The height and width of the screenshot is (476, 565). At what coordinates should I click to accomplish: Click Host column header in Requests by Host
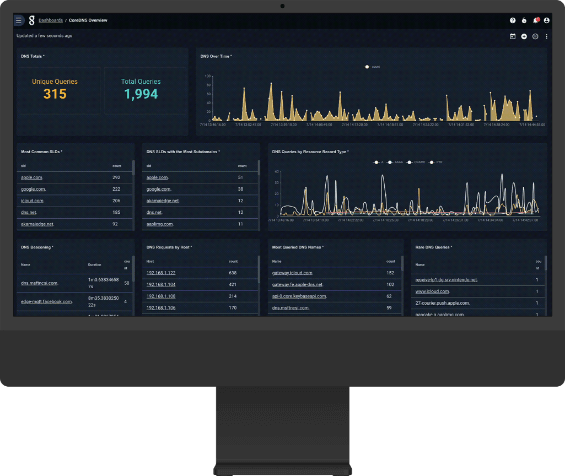click(x=150, y=261)
